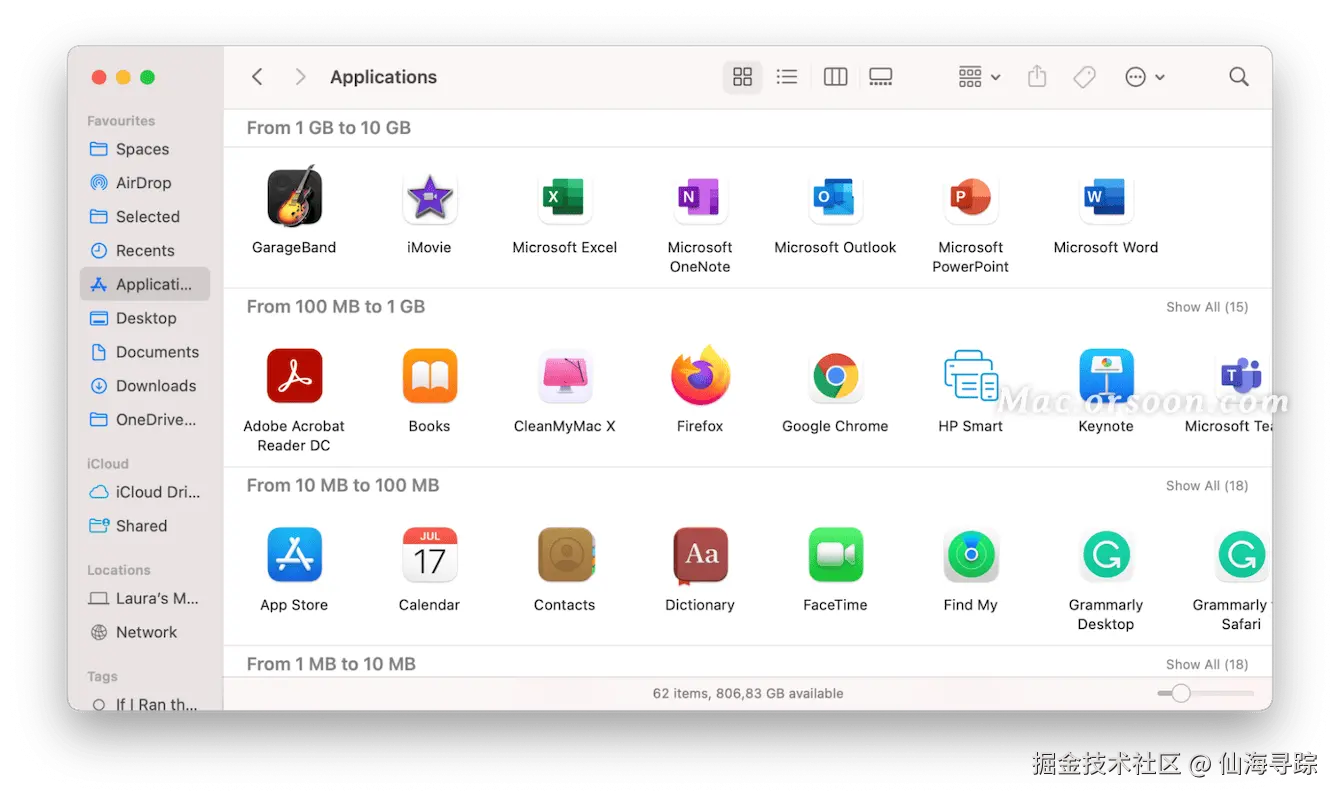Open Network in the sidebar
Image resolution: width=1340 pixels, height=800 pixels.
pos(145,632)
